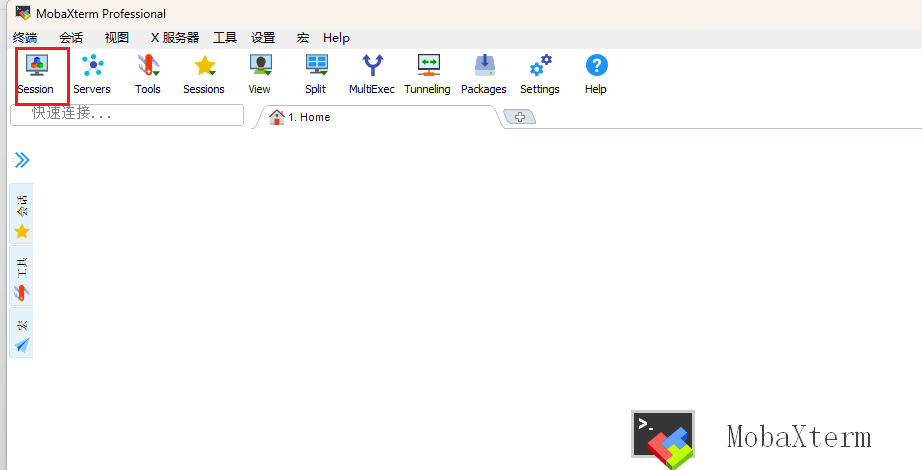Image resolution: width=922 pixels, height=470 pixels.
Task: Open the 工具 sidebar tab
Action: tap(22, 276)
